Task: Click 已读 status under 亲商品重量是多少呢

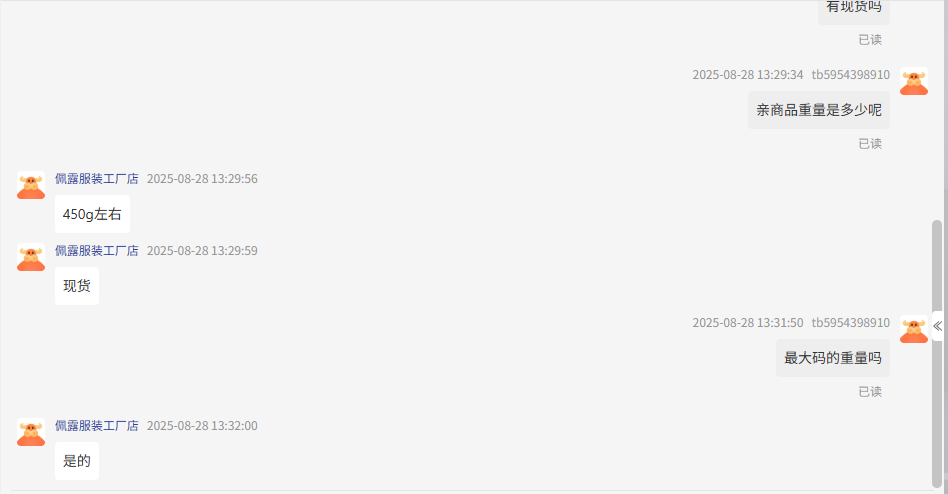Action: [x=870, y=144]
